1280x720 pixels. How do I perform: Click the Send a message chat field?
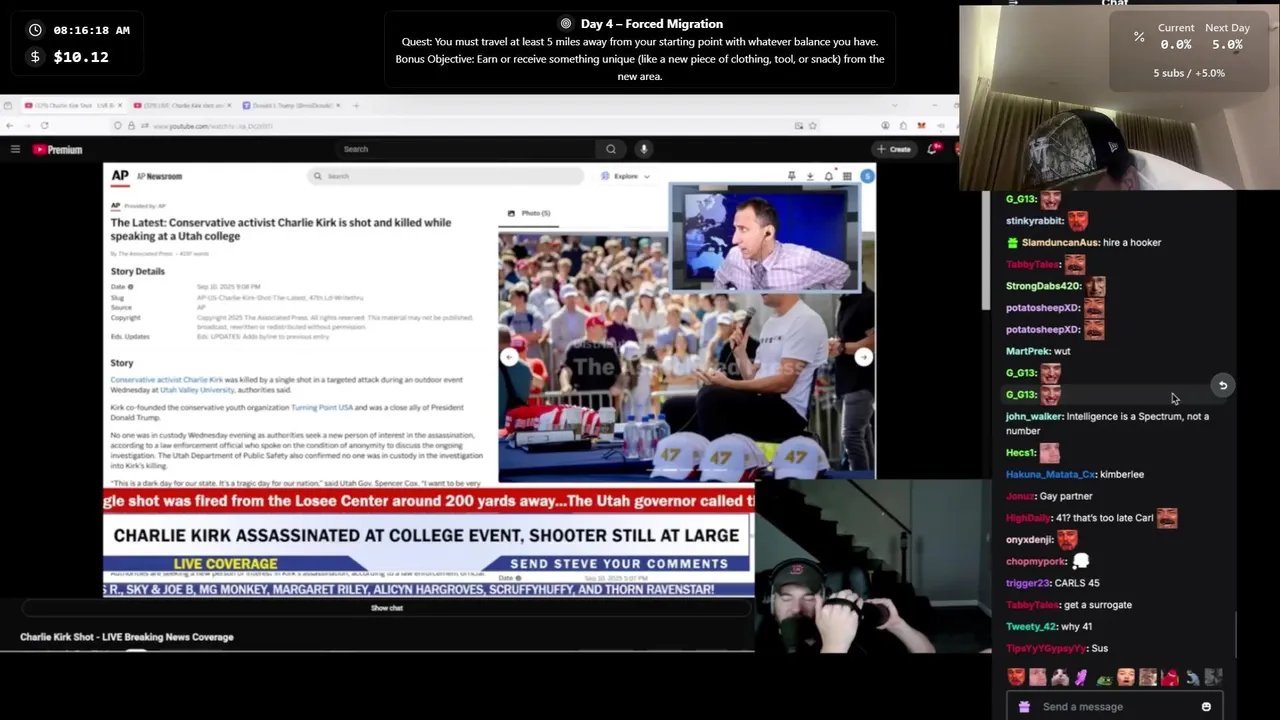[1115, 707]
